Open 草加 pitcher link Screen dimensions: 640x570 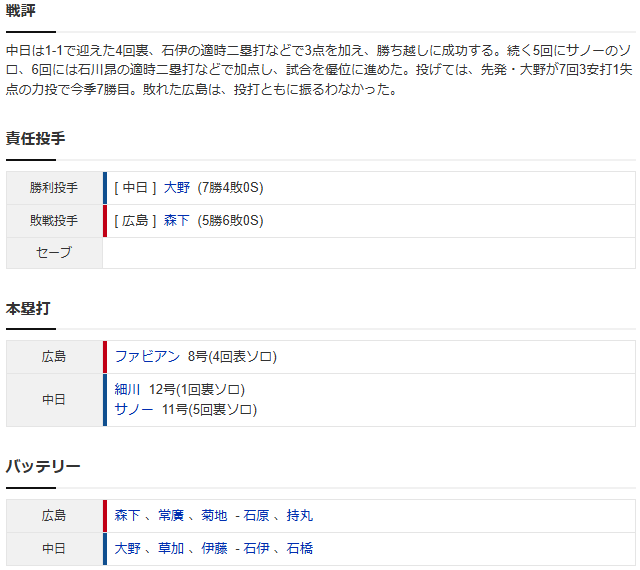(x=171, y=548)
